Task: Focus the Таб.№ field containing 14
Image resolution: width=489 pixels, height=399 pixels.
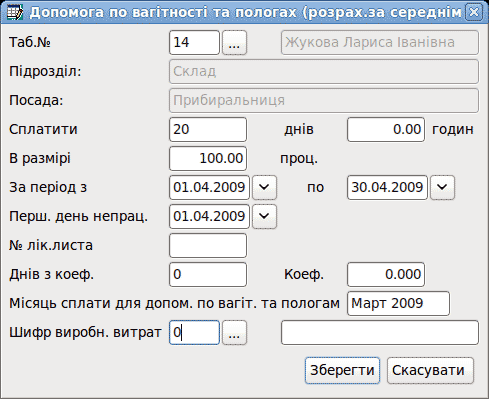Action: coord(194,42)
